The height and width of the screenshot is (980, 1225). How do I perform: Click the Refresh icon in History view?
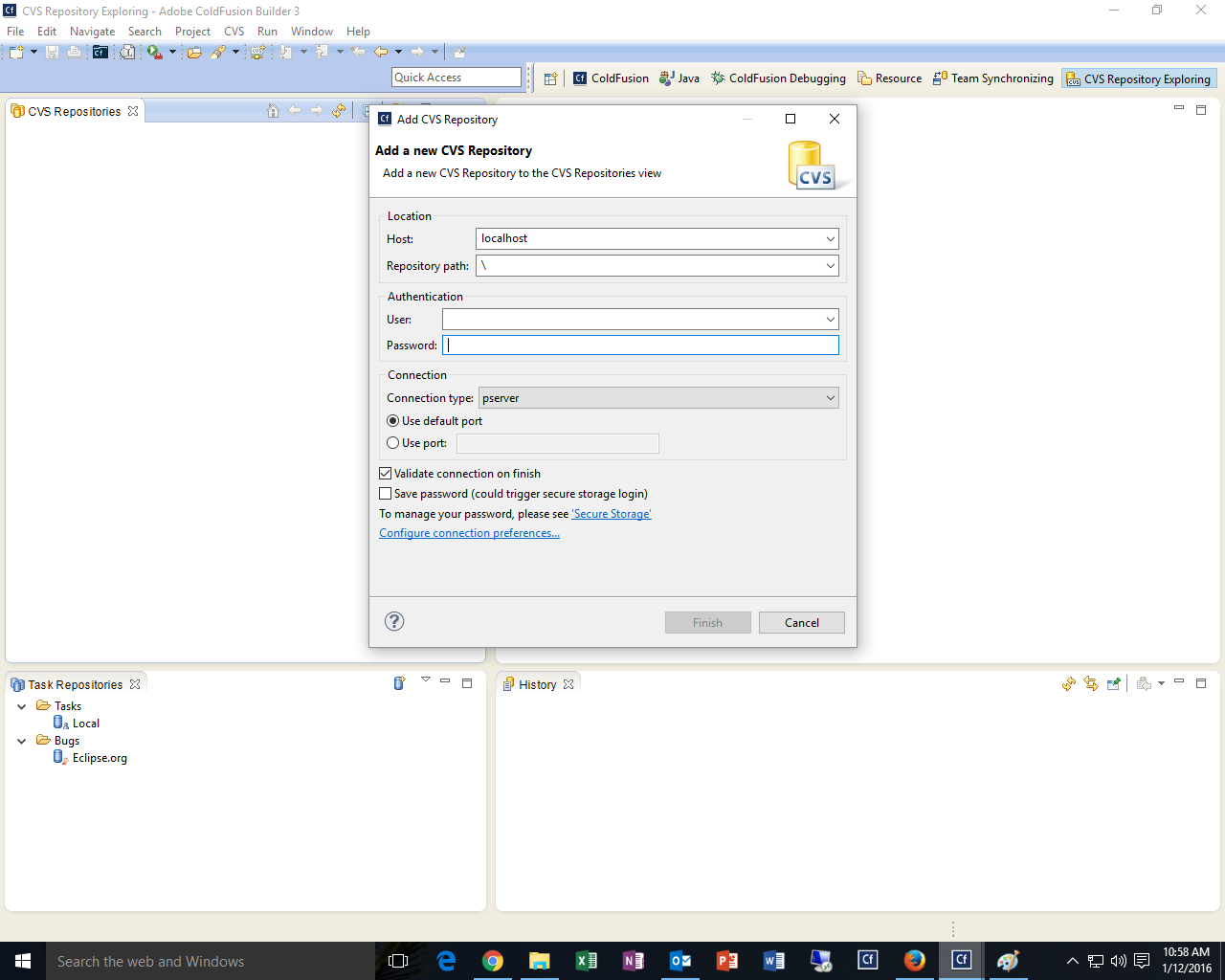point(1069,683)
